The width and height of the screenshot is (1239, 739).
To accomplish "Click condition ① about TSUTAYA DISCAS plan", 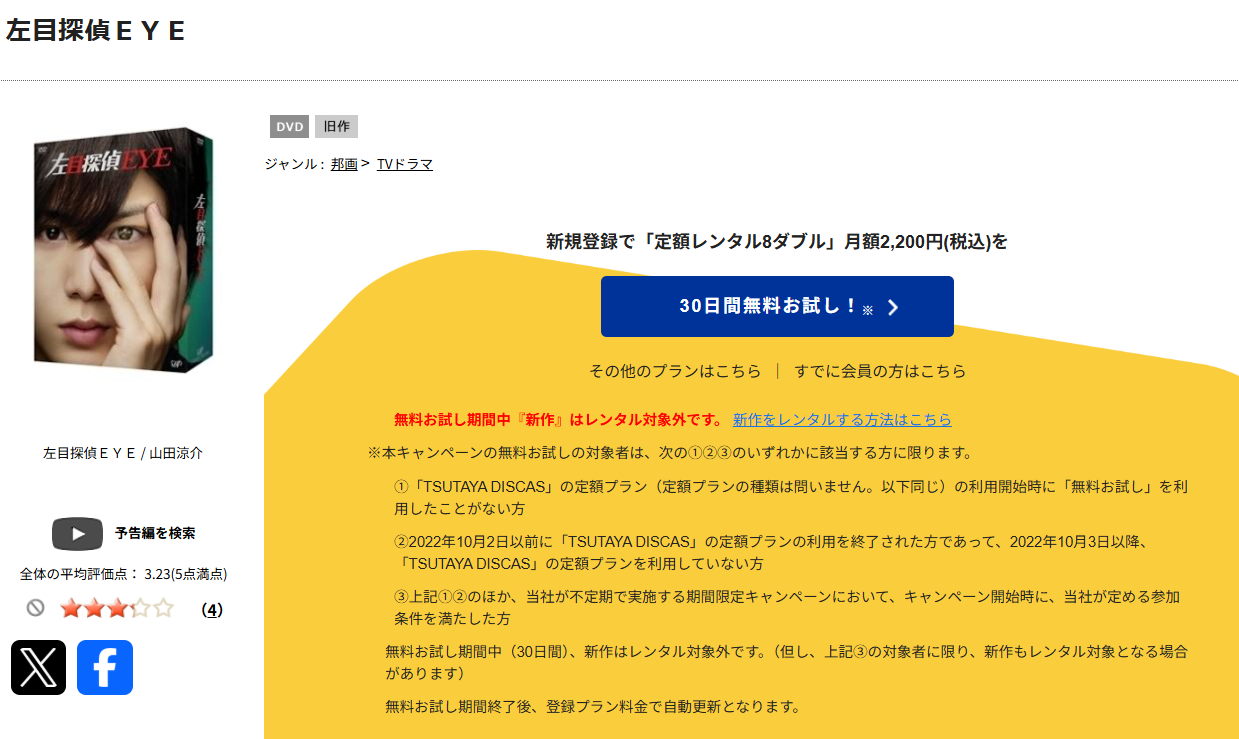I will [791, 497].
